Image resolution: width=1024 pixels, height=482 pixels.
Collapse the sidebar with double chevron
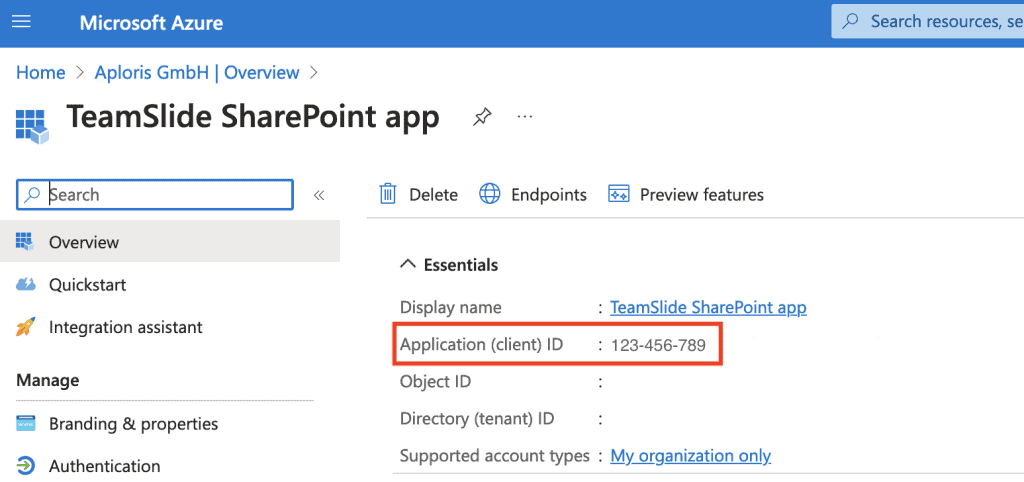[x=319, y=195]
